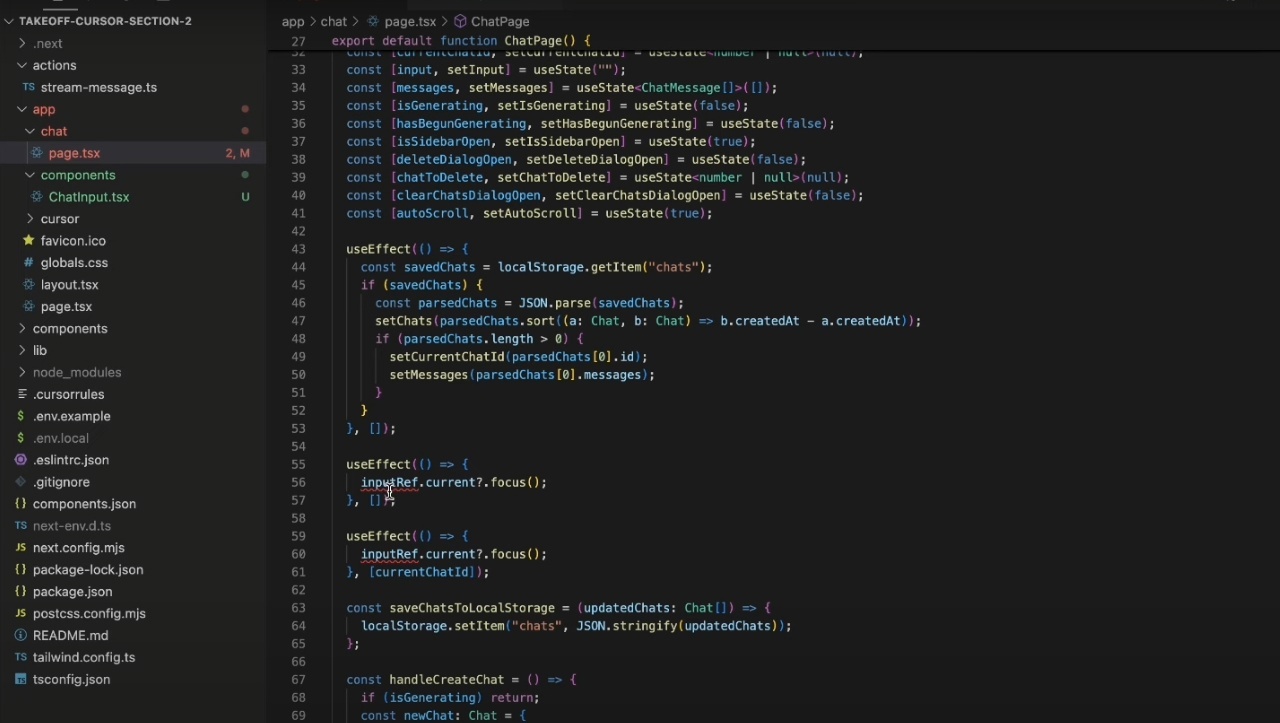Viewport: 1280px width, 723px height.
Task: Click the git icon beside .gitignore
Action: pos(21,482)
